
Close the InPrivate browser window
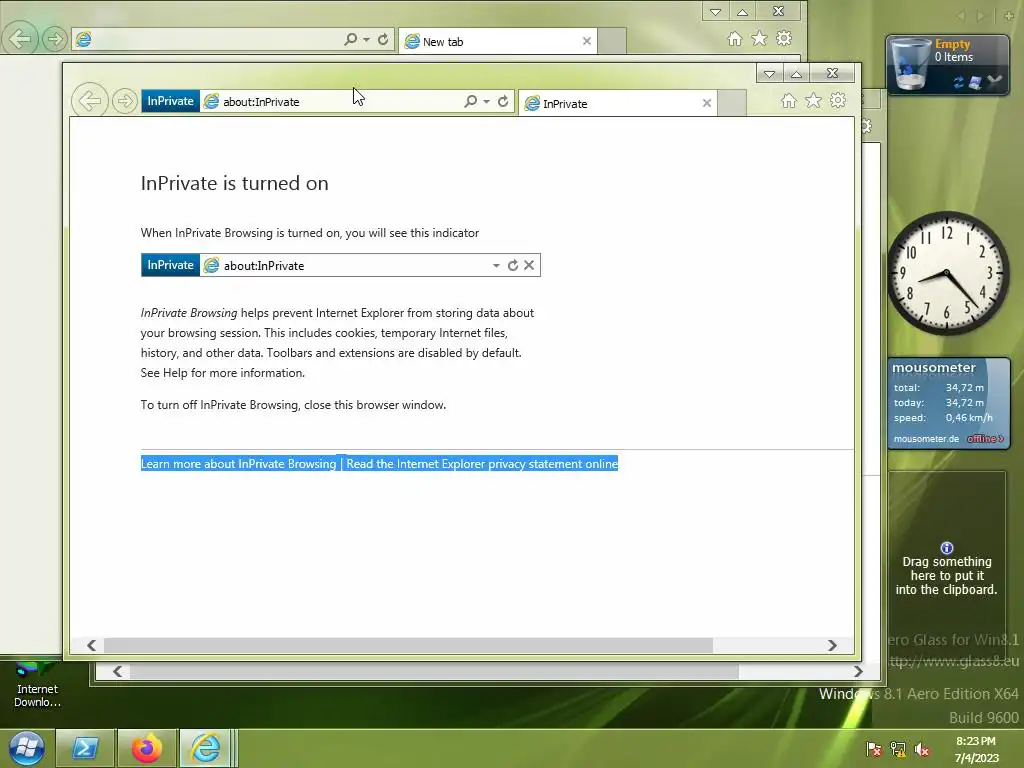(833, 73)
